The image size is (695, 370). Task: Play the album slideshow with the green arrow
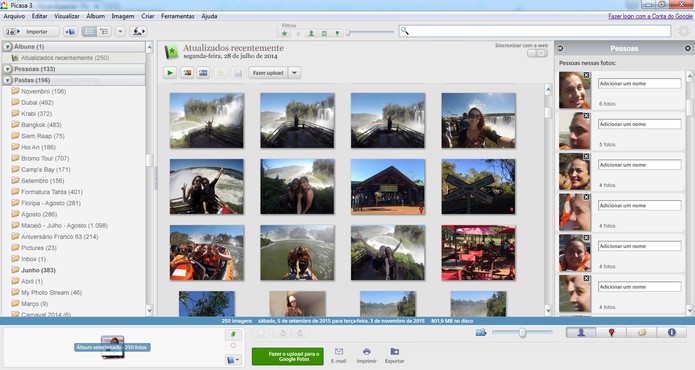click(170, 73)
